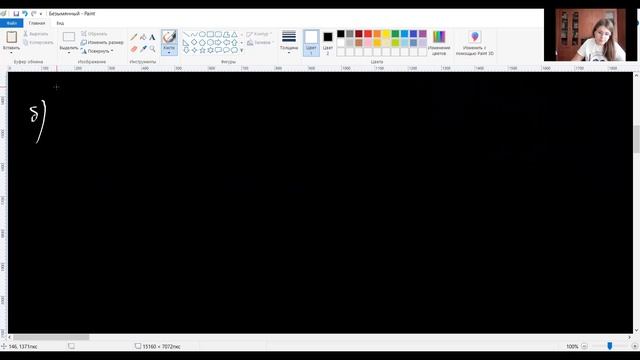The width and height of the screenshot is (640, 360).
Task: Choose the Right arrow shape
Action: pyautogui.click(x=218, y=42)
